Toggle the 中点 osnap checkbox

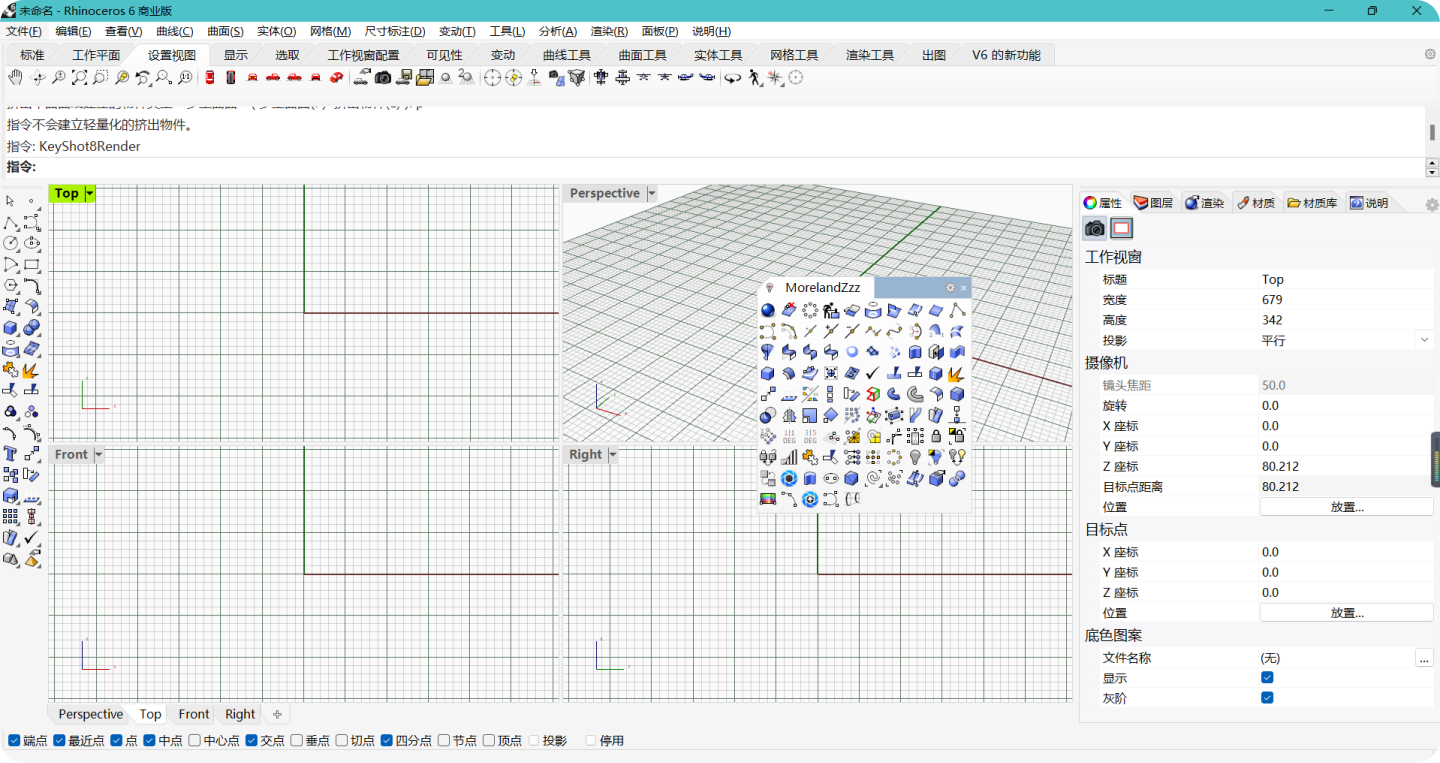[149, 741]
